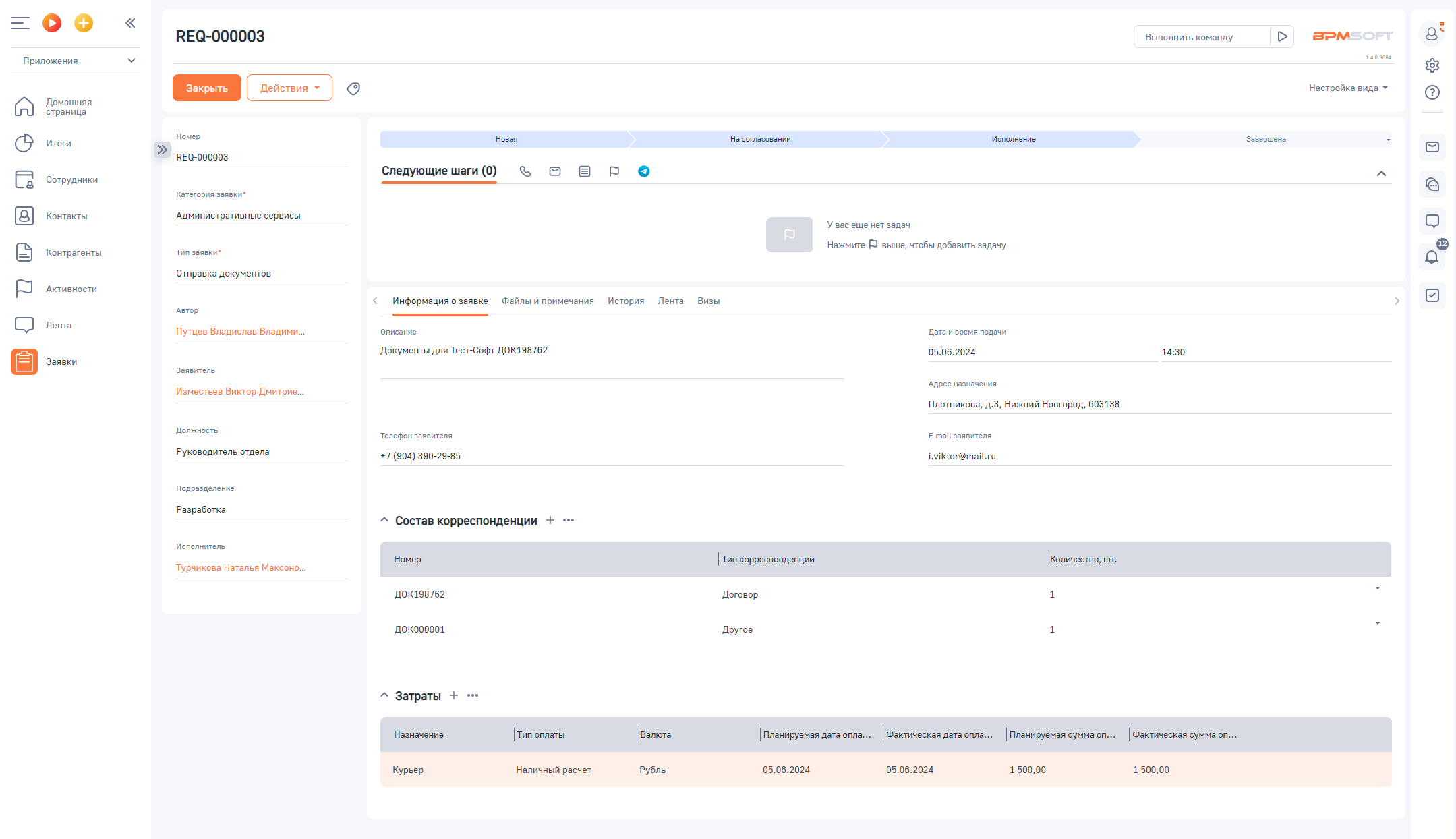1456x839 pixels.
Task: Add a row to Затраты
Action: (454, 695)
